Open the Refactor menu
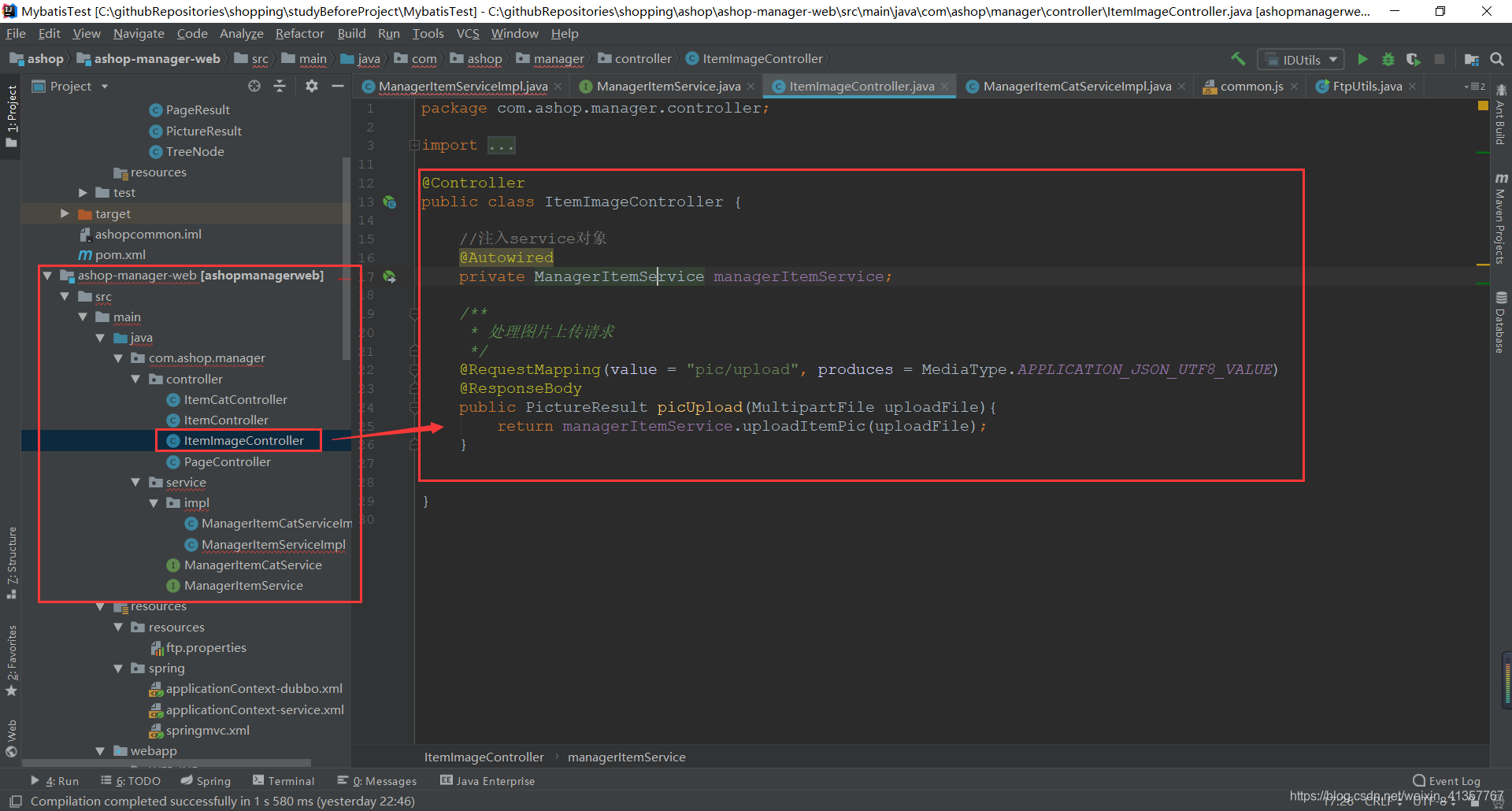Screen dimensions: 1512x811 pos(299,34)
